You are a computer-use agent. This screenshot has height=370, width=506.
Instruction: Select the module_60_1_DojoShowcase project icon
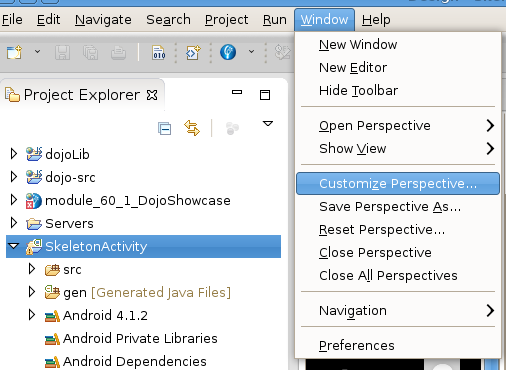[34, 201]
